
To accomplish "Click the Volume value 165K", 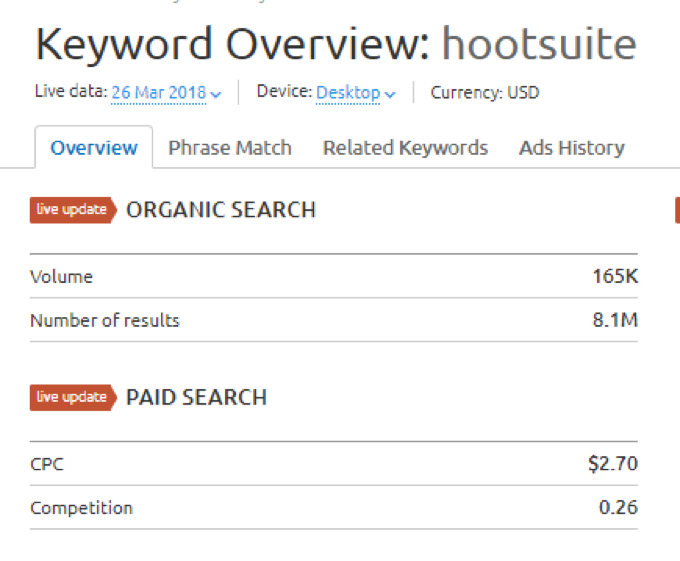I will (615, 276).
